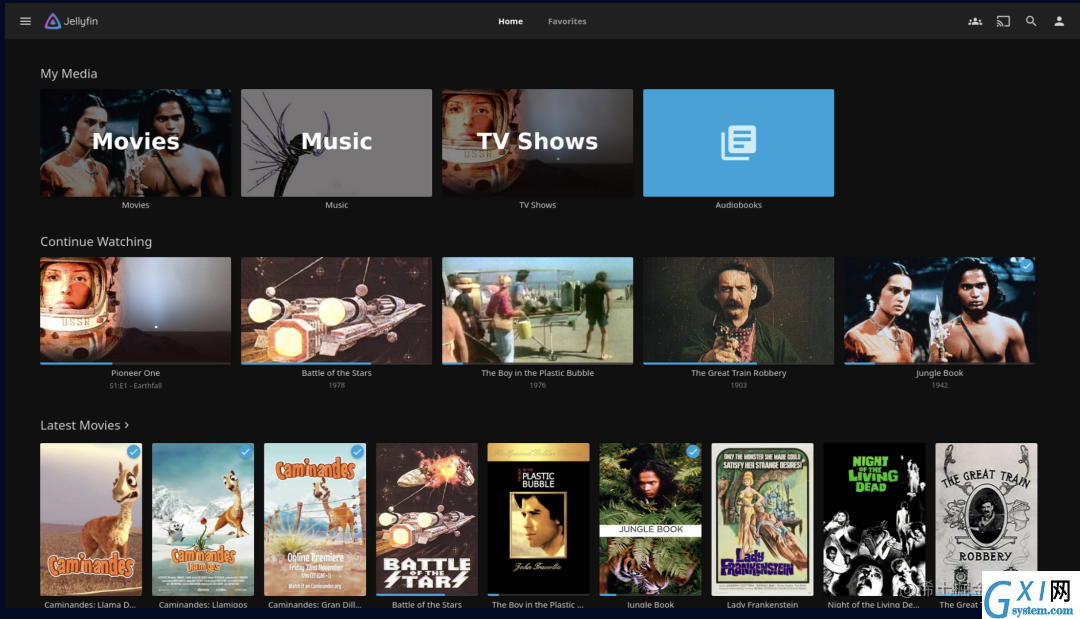Switch to the Home tab

[510, 21]
